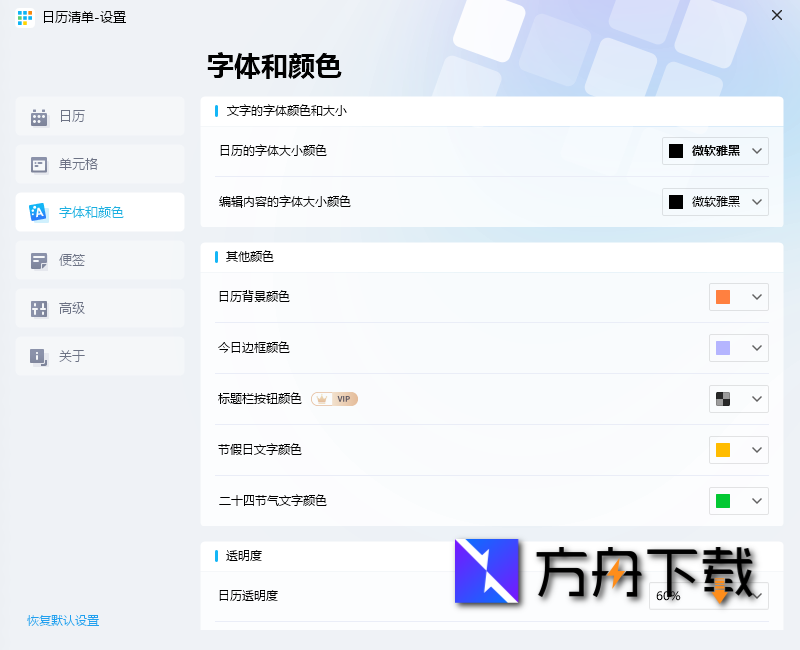Screen dimensions: 800x650
Task: Click the 高级 advanced settings icon
Action: (39, 308)
